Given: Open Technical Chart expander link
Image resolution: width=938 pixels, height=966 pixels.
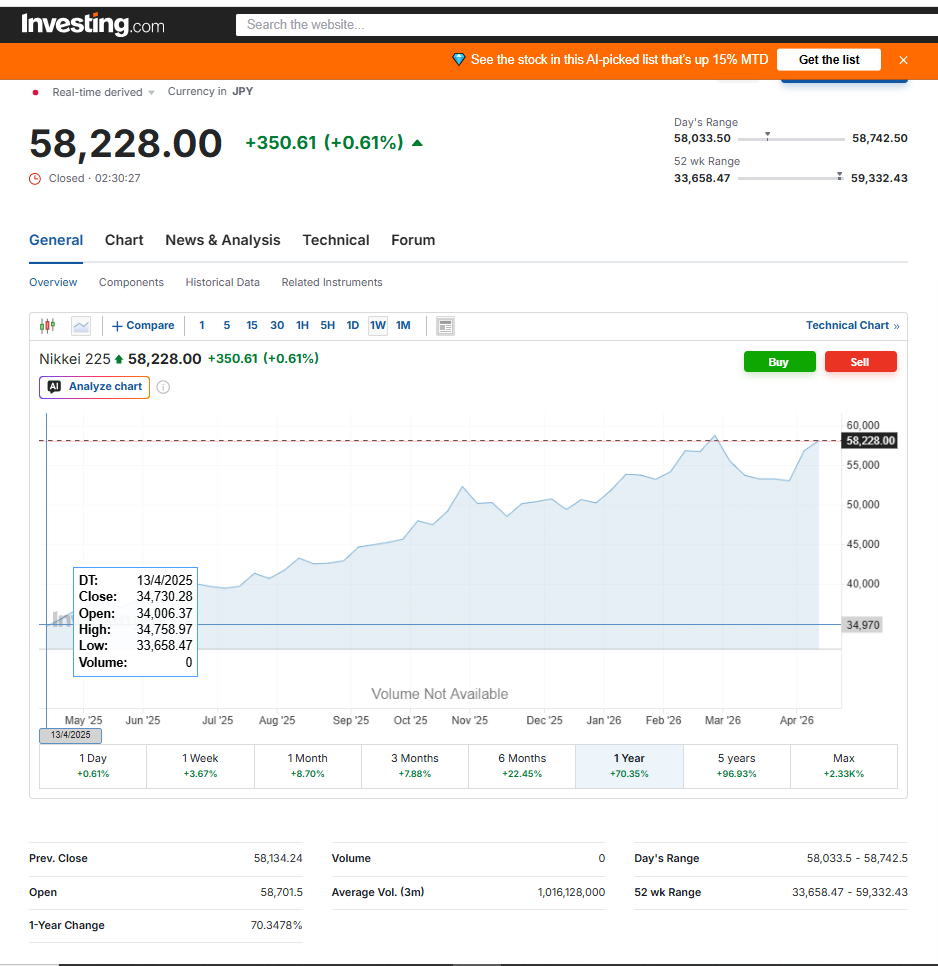Looking at the screenshot, I should pos(852,326).
